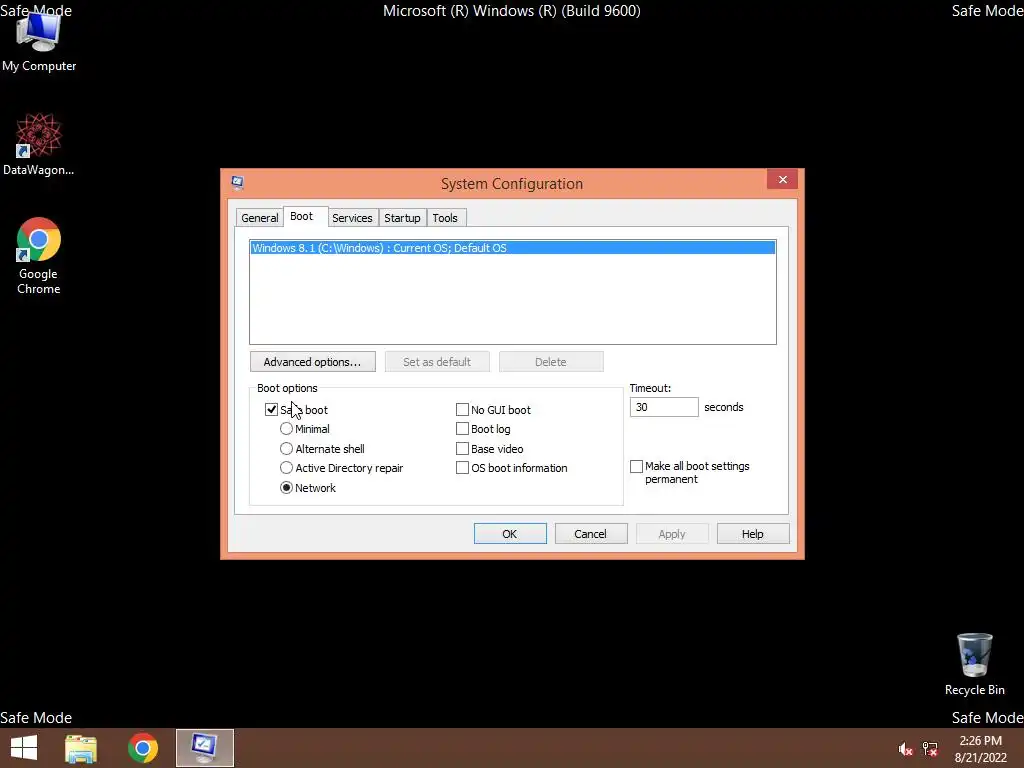Open the DataWagon desktop shortcut

tap(39, 144)
